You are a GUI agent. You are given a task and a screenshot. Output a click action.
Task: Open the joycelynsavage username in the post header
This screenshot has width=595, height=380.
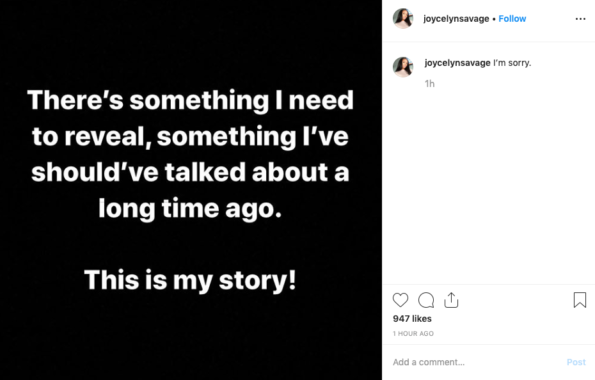pyautogui.click(x=456, y=19)
